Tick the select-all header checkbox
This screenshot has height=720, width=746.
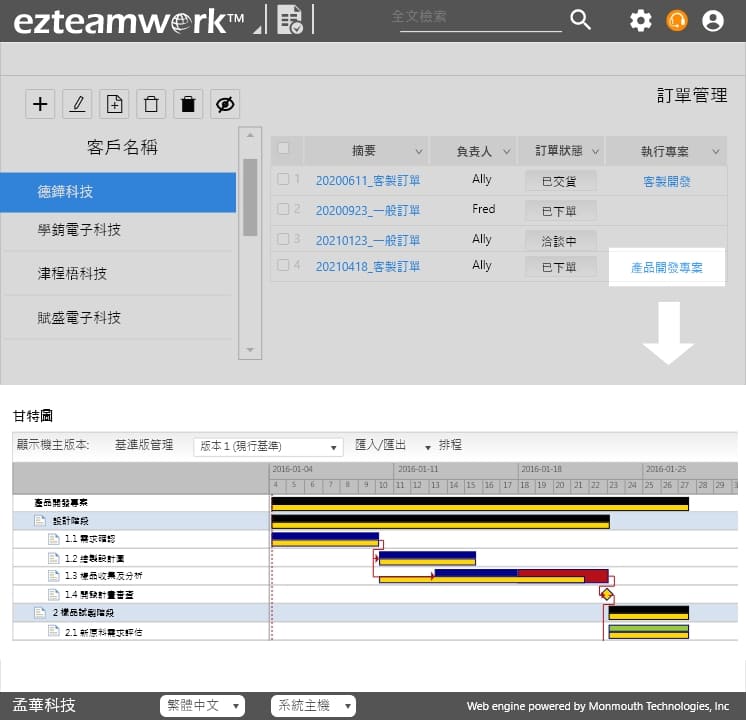coord(283,149)
